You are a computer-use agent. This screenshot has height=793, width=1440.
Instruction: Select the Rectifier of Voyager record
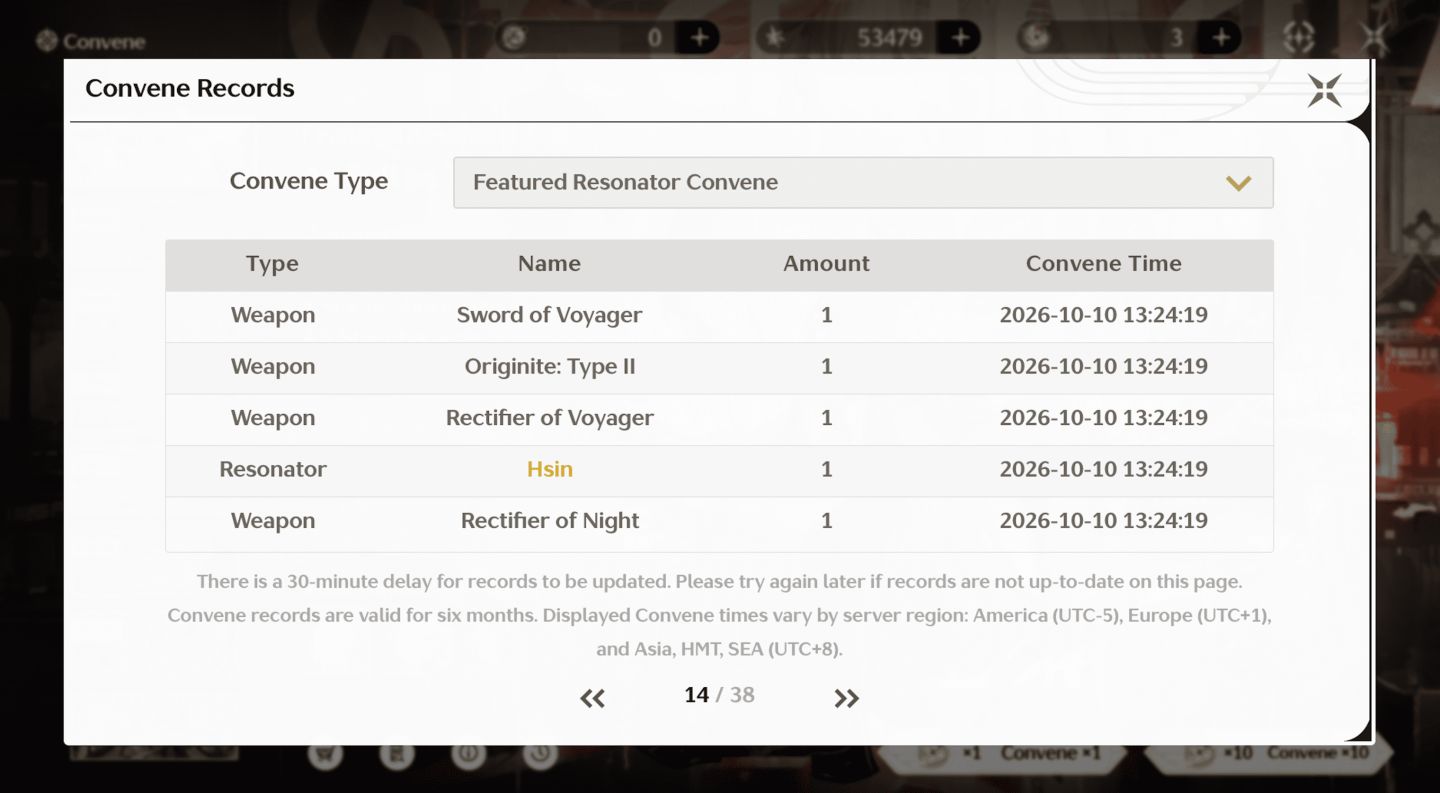tap(719, 418)
